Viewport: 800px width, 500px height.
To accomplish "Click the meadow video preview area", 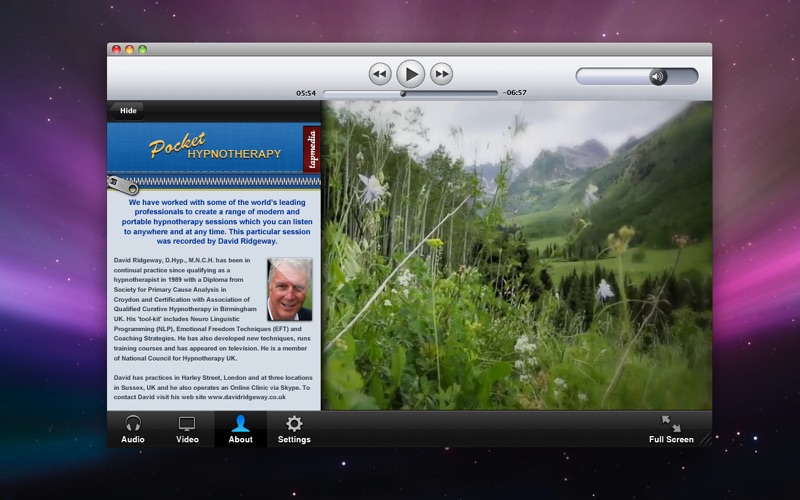I will click(517, 255).
